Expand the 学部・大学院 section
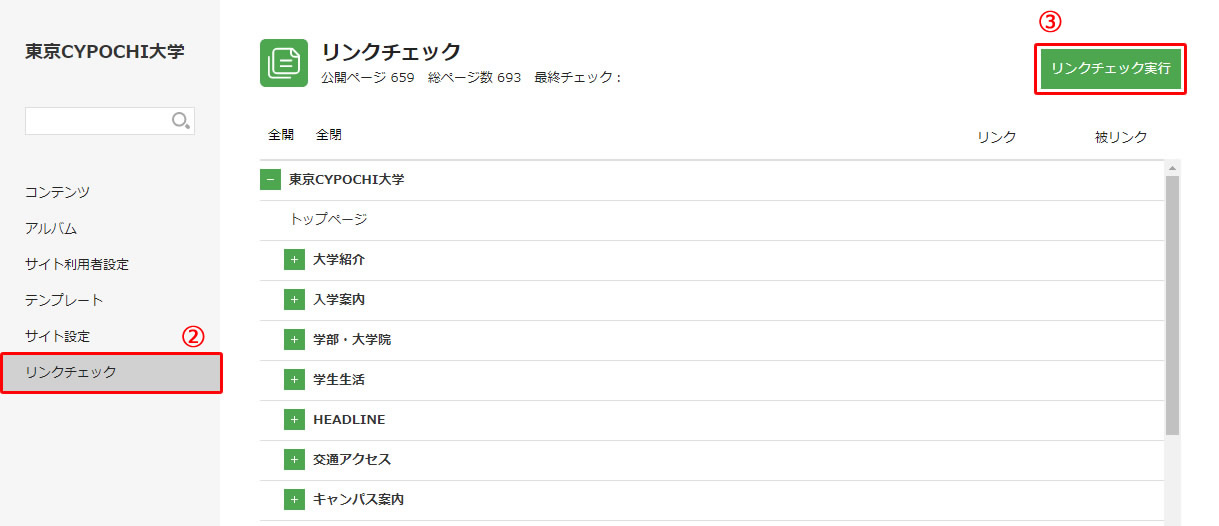Viewport: 1219px width, 526px height. 294,340
